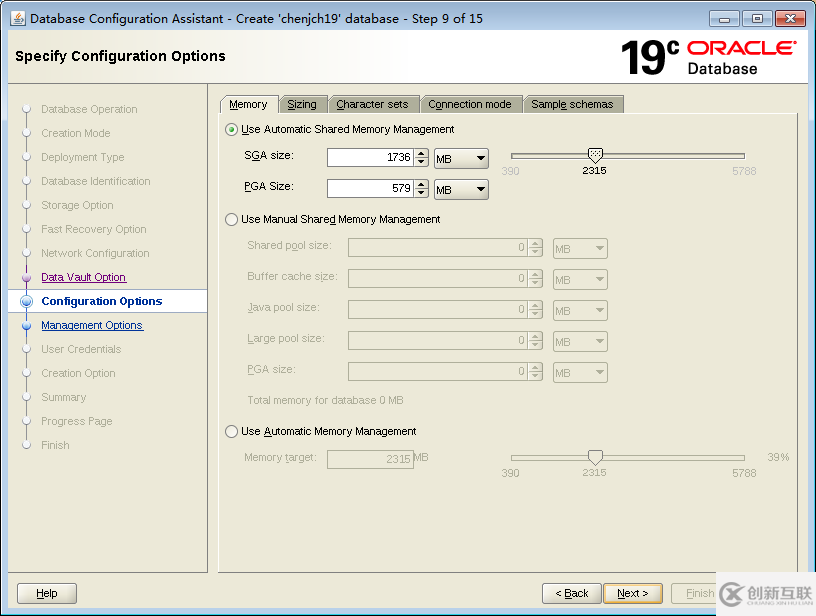Open the Sample schemas tab
This screenshot has height=616, width=816.
pyautogui.click(x=572, y=105)
